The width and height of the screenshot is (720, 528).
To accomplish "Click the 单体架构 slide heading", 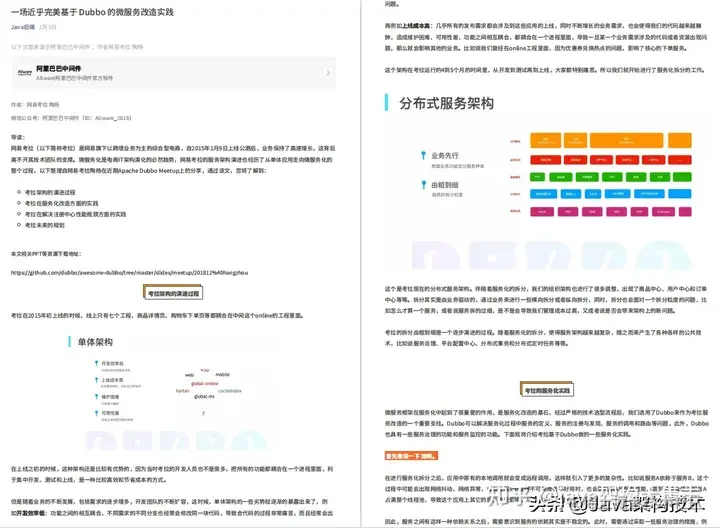I will point(95,342).
